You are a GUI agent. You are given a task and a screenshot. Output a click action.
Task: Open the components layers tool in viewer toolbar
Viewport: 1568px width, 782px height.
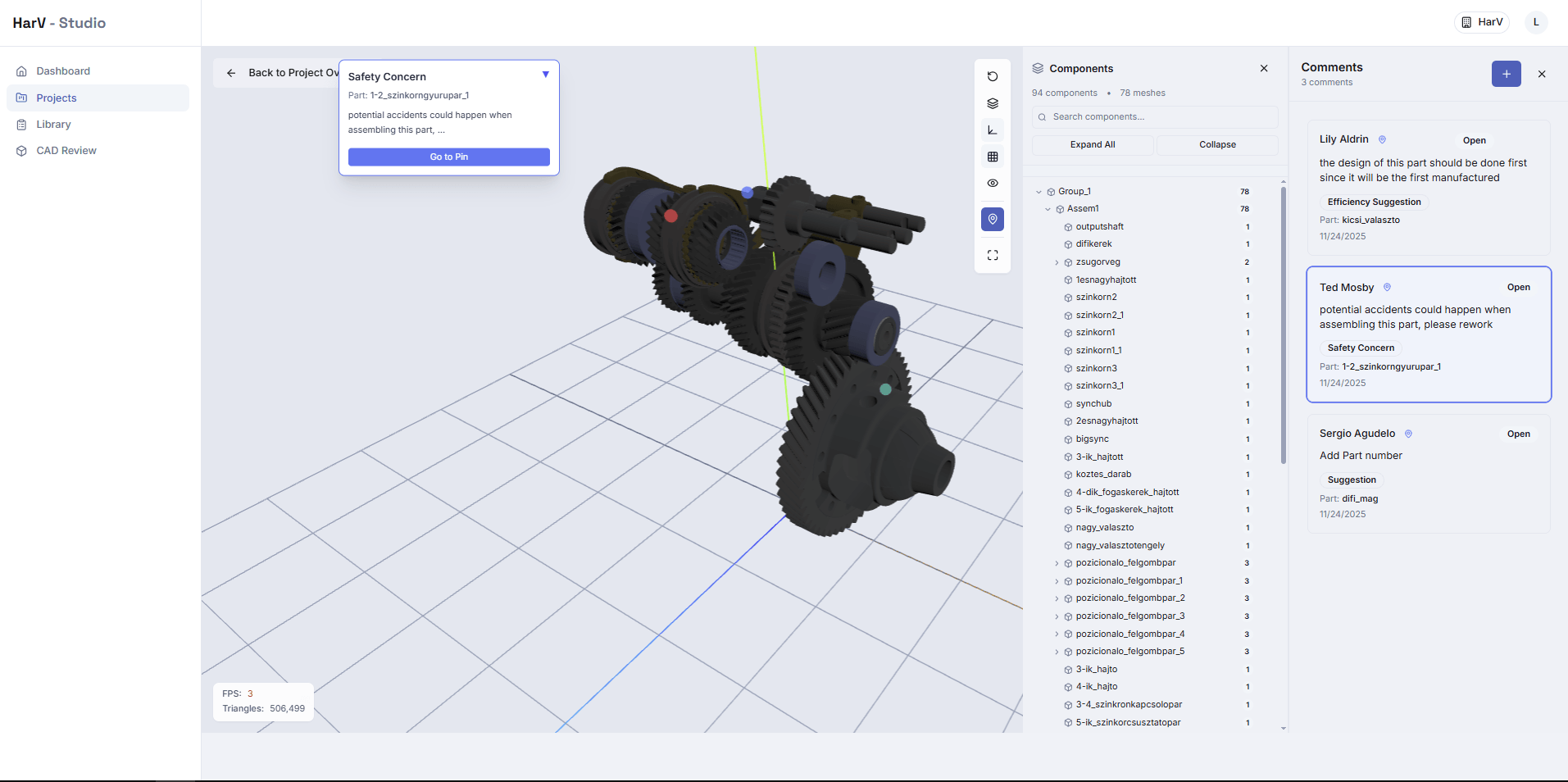(992, 103)
